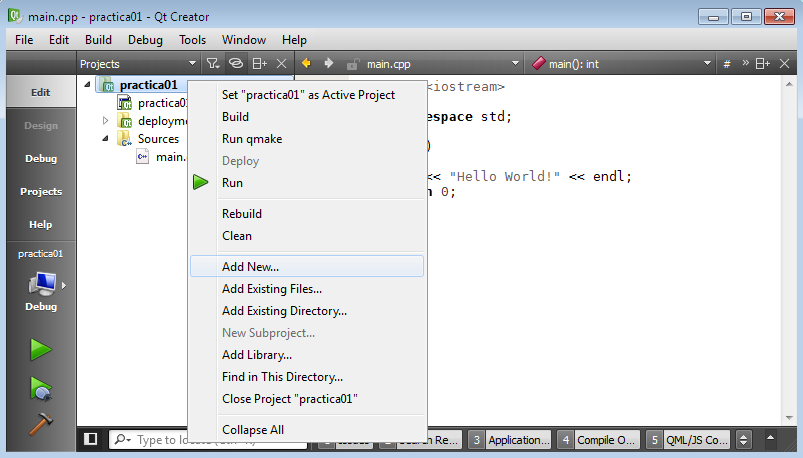Collapse the Sources folder node
Viewport: 803px width, 458px height.
coord(105,138)
